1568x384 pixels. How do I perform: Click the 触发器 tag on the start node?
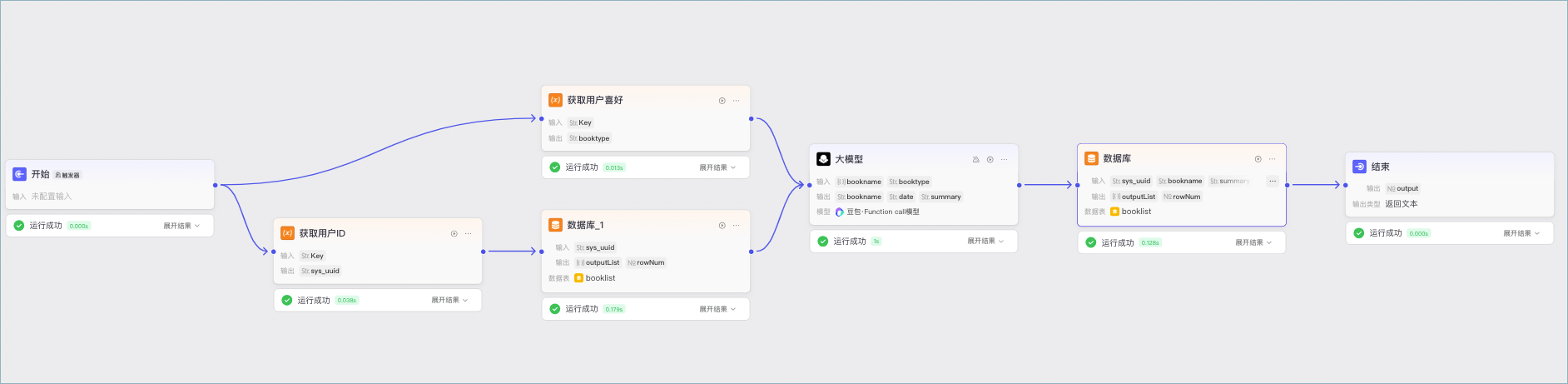tap(67, 175)
